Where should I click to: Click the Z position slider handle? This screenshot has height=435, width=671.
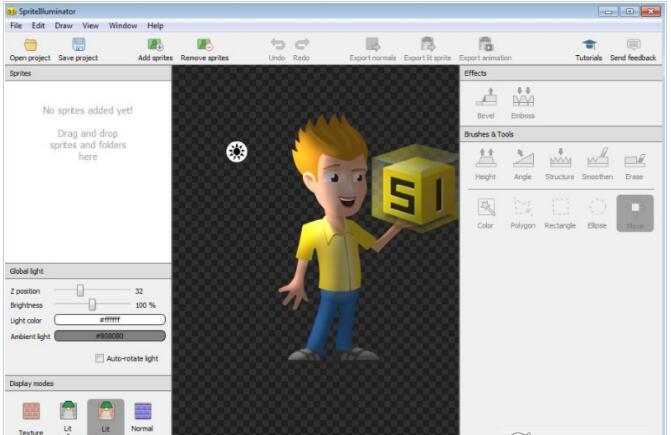click(x=80, y=290)
